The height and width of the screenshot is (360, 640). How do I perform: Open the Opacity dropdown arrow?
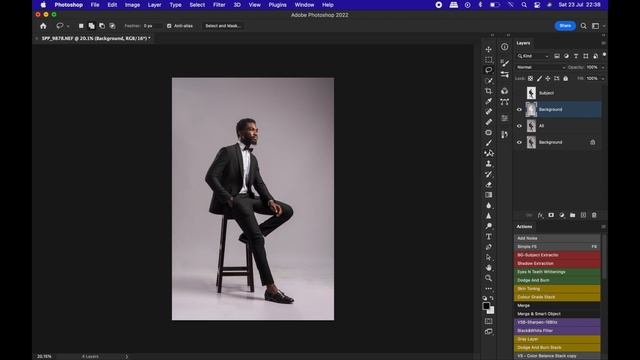(603, 67)
